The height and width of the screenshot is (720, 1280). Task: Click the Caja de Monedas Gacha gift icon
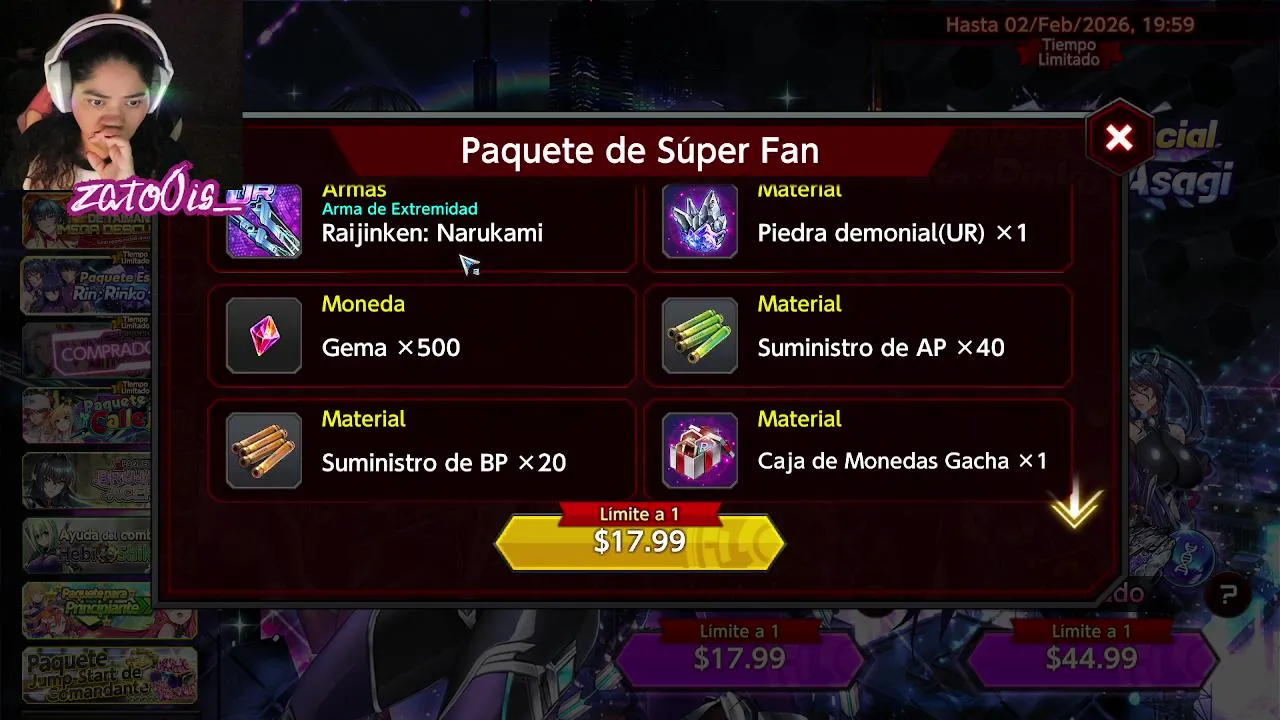pyautogui.click(x=700, y=451)
